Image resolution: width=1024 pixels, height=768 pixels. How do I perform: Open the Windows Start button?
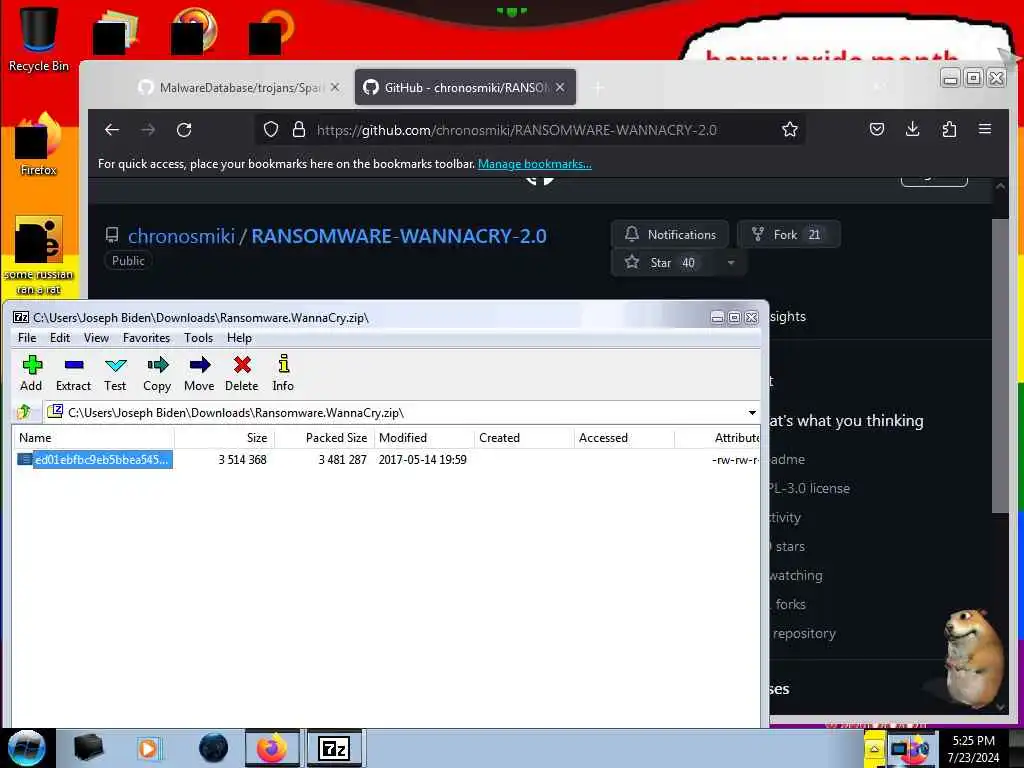(26, 748)
